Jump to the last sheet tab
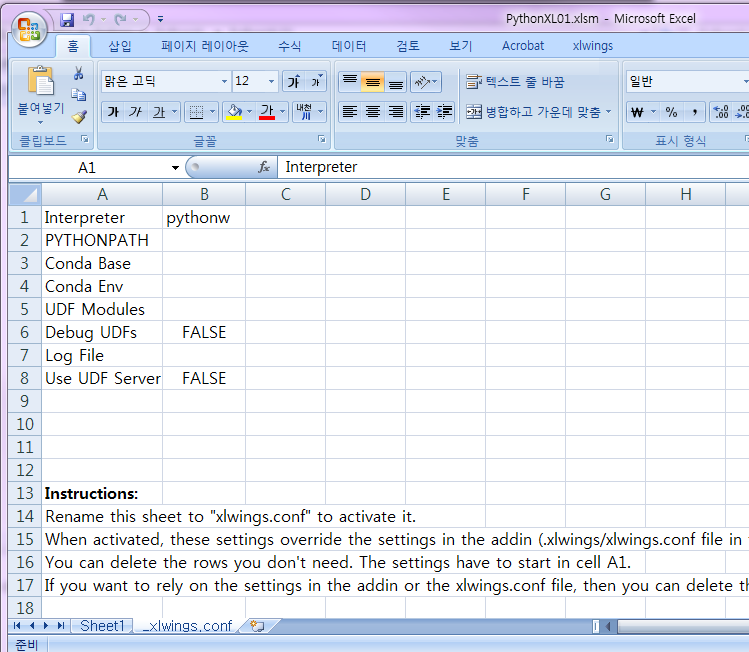This screenshot has width=749, height=652. [61, 626]
